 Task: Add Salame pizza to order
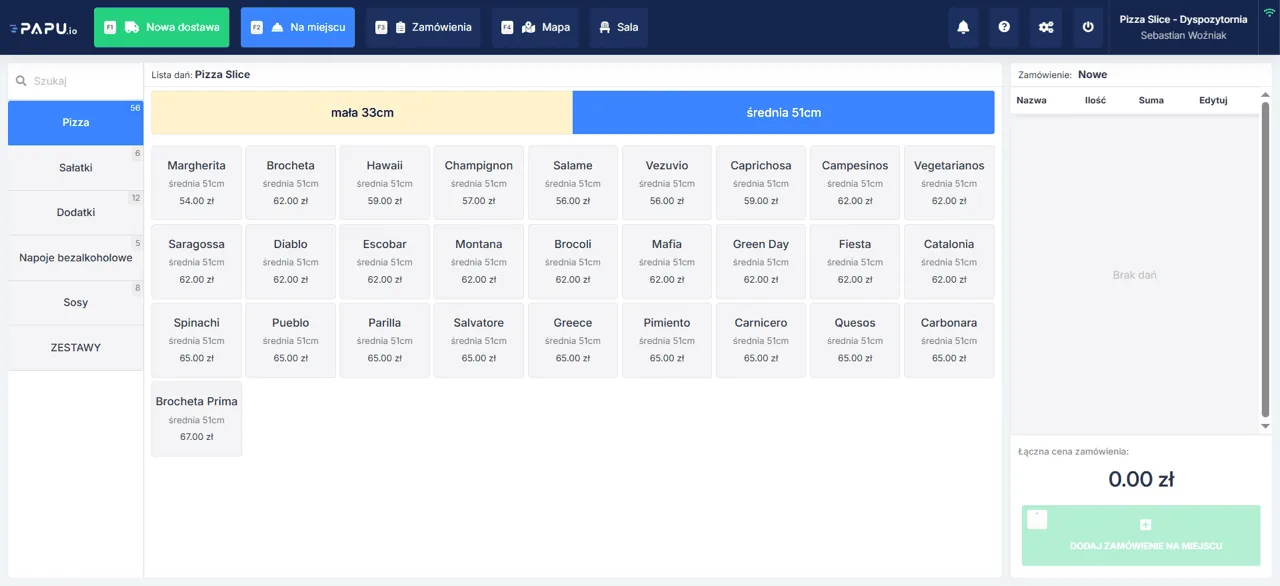point(573,183)
